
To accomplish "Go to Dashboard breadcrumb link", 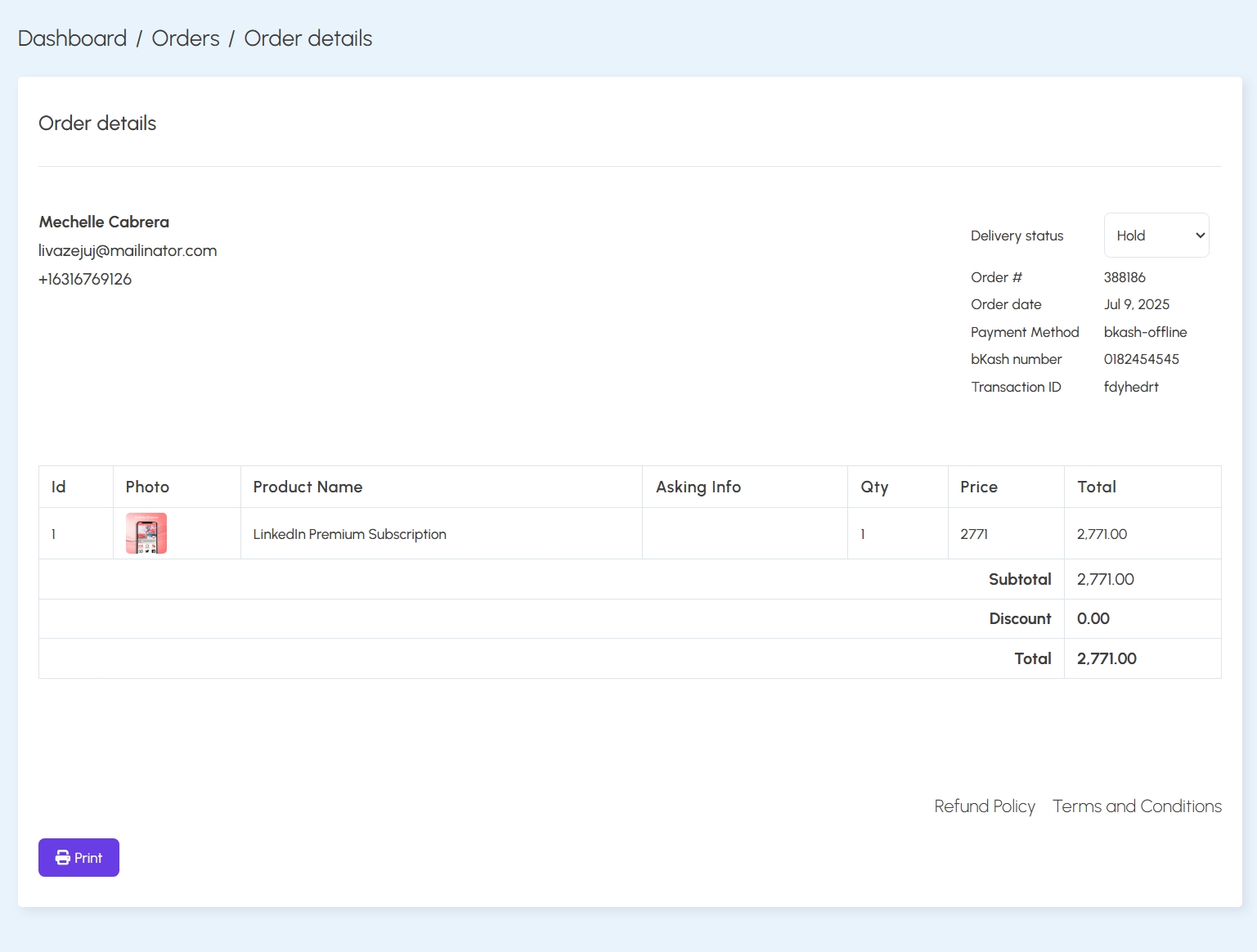I will tap(72, 38).
